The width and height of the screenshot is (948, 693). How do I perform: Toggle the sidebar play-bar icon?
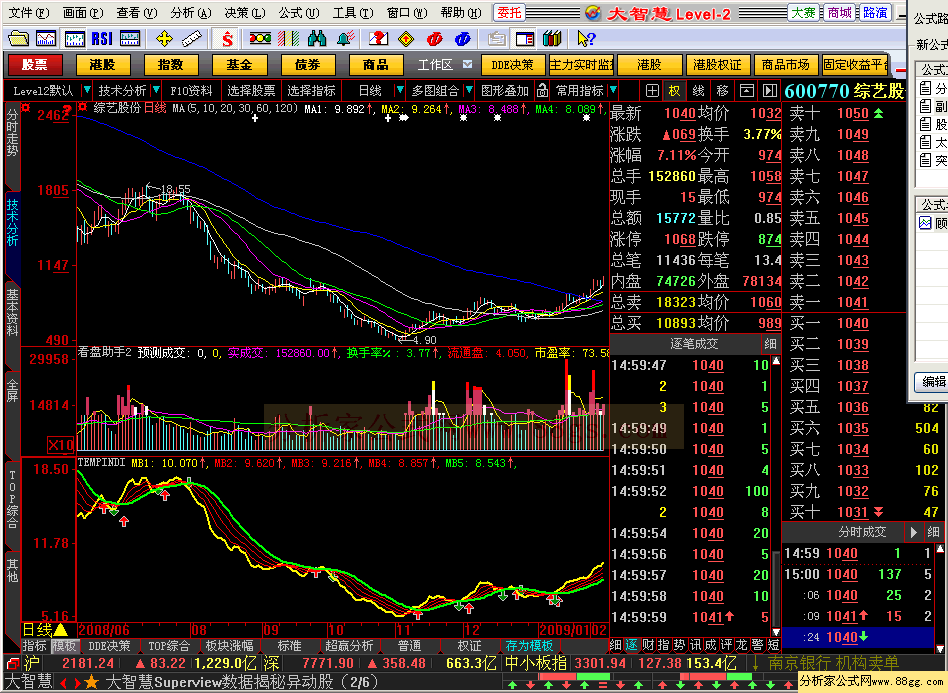click(770, 91)
